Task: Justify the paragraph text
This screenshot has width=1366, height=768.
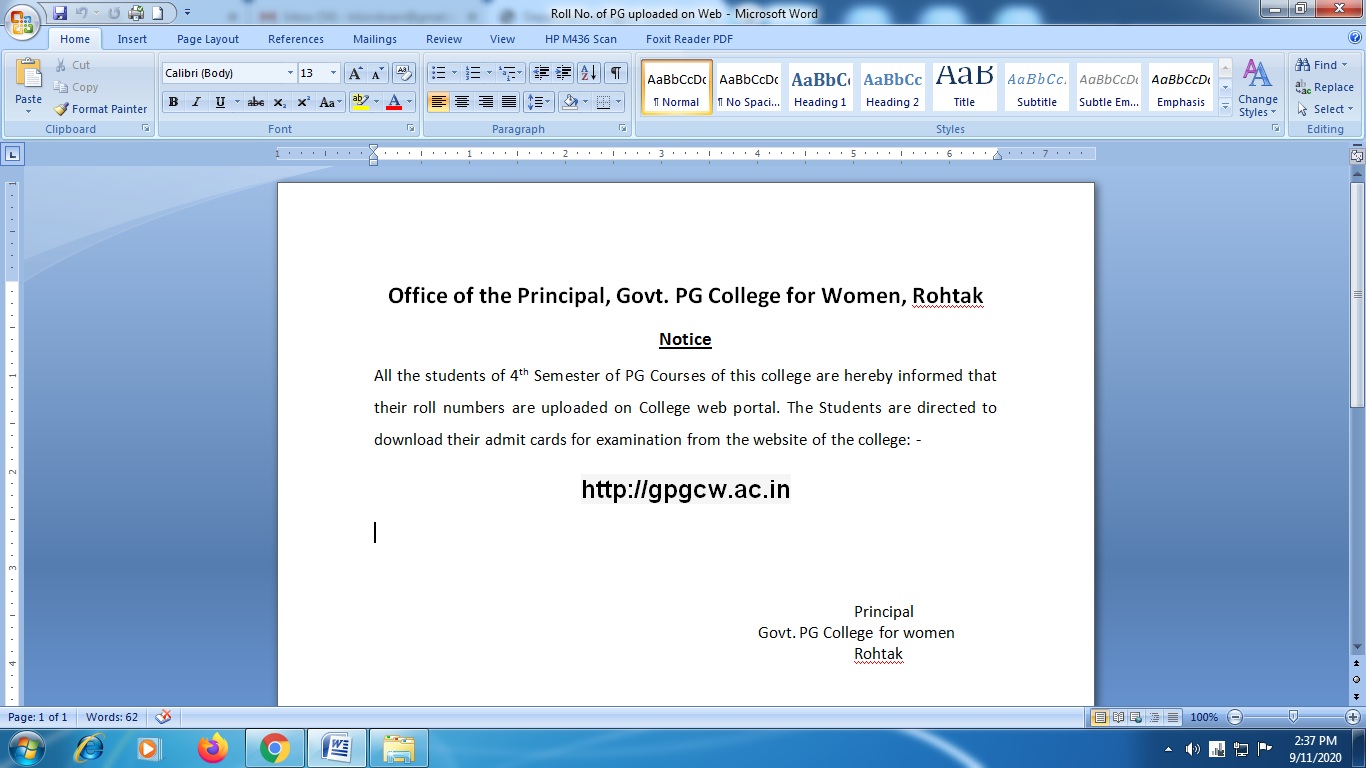Action: click(x=509, y=102)
